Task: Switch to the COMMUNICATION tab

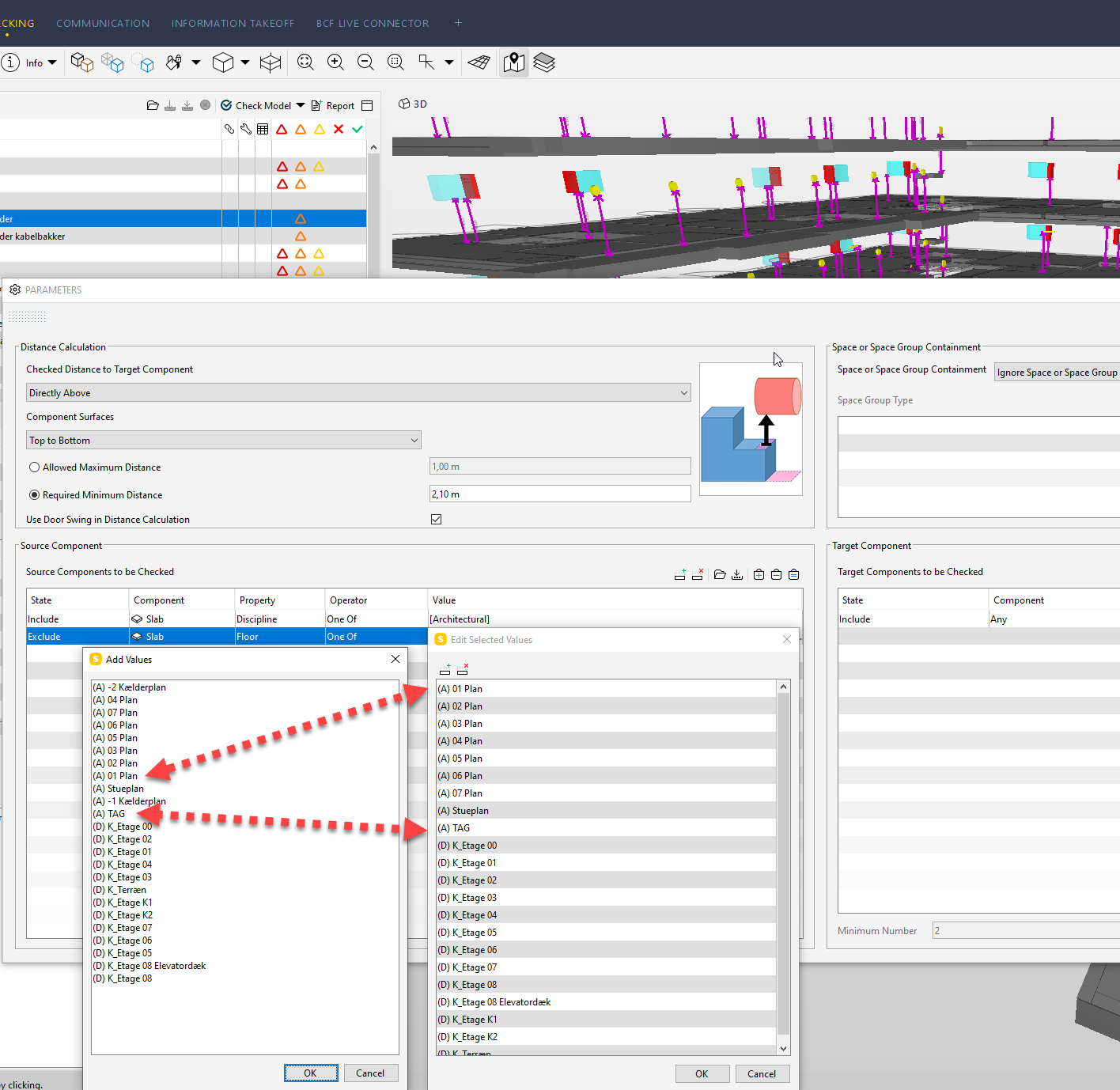Action: 103,24
